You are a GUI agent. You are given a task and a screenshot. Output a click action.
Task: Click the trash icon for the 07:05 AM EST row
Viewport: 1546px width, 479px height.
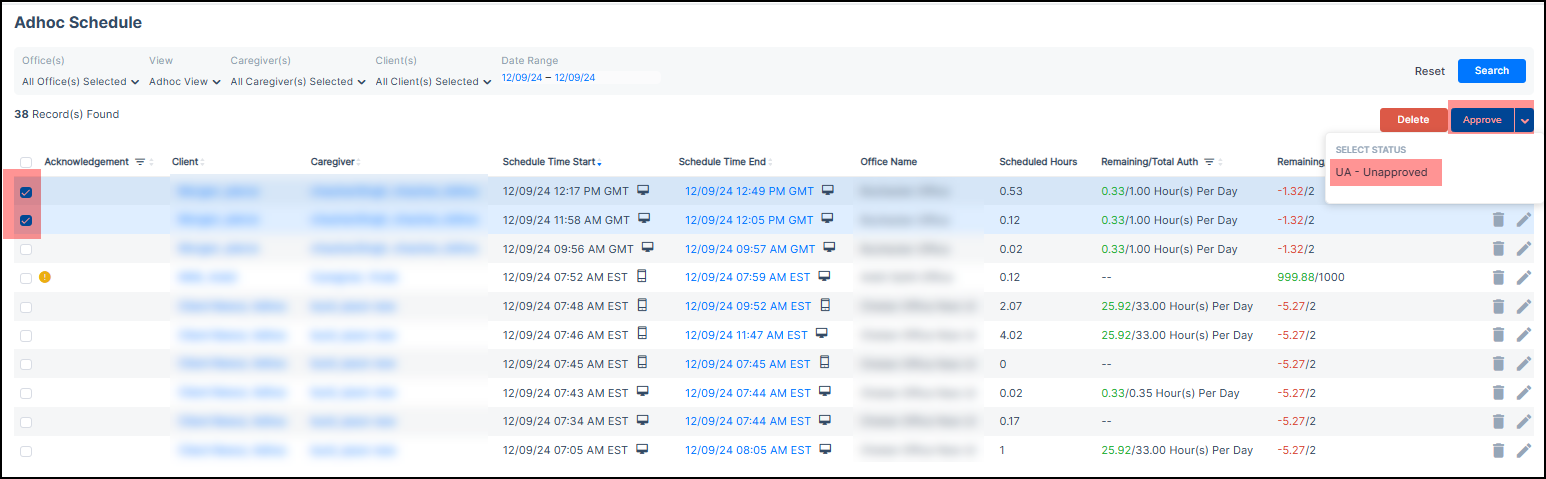(1497, 451)
